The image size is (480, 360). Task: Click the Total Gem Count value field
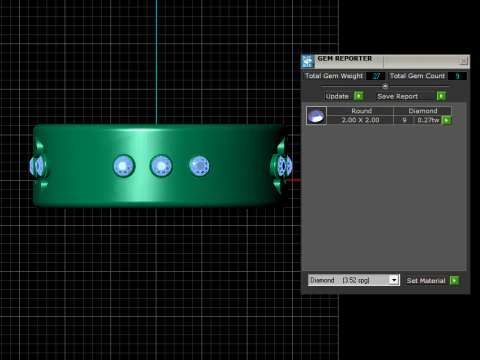click(457, 76)
